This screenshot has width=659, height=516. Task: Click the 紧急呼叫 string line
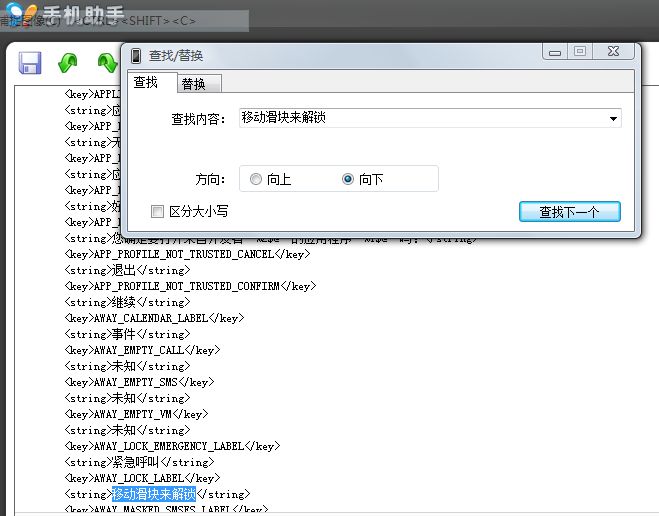pos(140,462)
